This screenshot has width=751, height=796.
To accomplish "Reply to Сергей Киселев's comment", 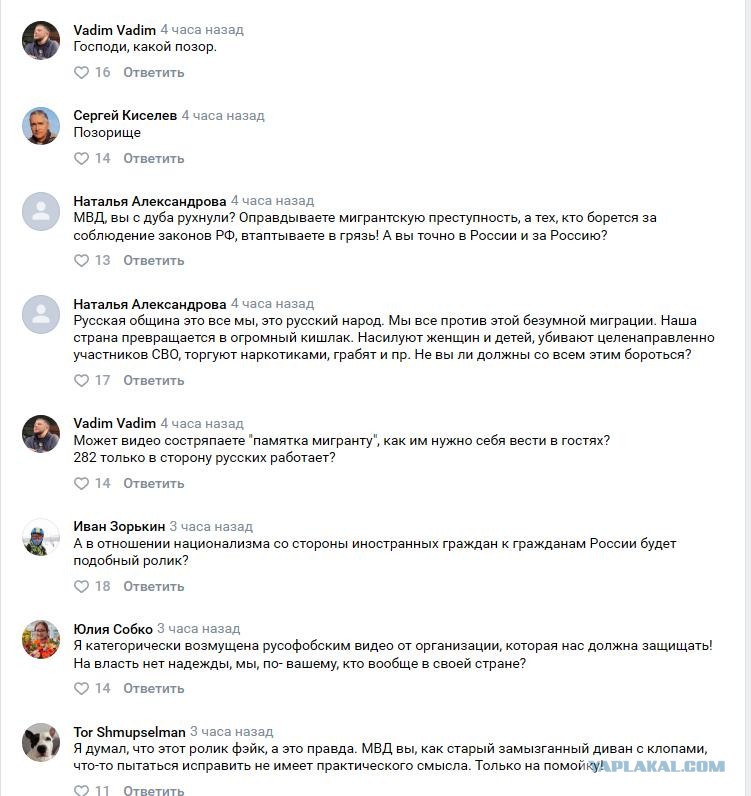I will tap(154, 158).
